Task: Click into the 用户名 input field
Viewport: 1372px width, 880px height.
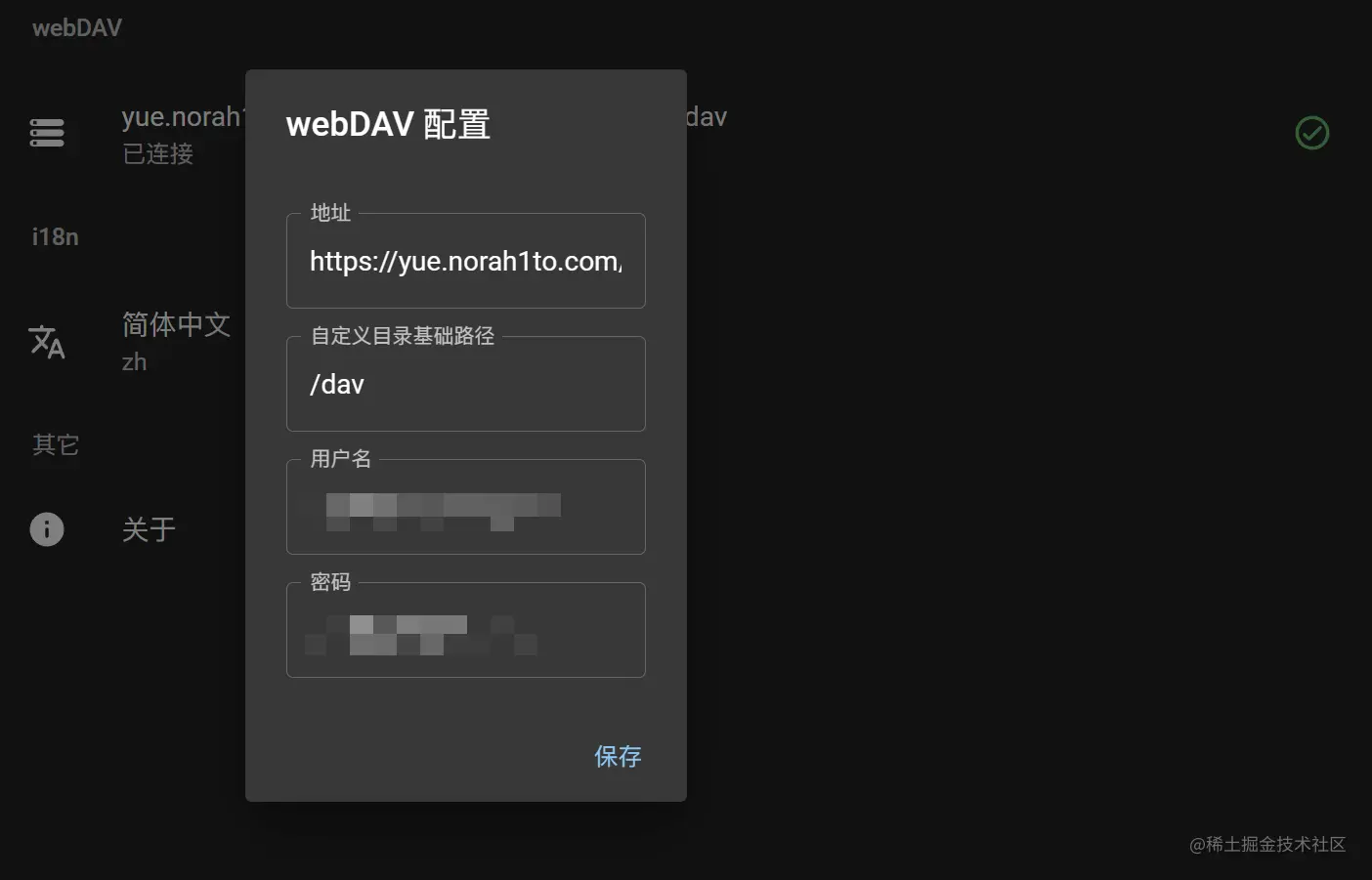Action: coord(466,507)
